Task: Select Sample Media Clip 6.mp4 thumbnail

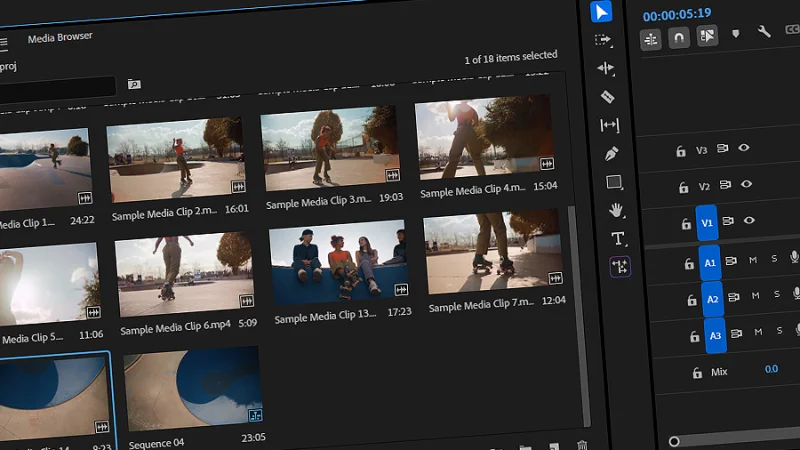Action: (x=185, y=274)
